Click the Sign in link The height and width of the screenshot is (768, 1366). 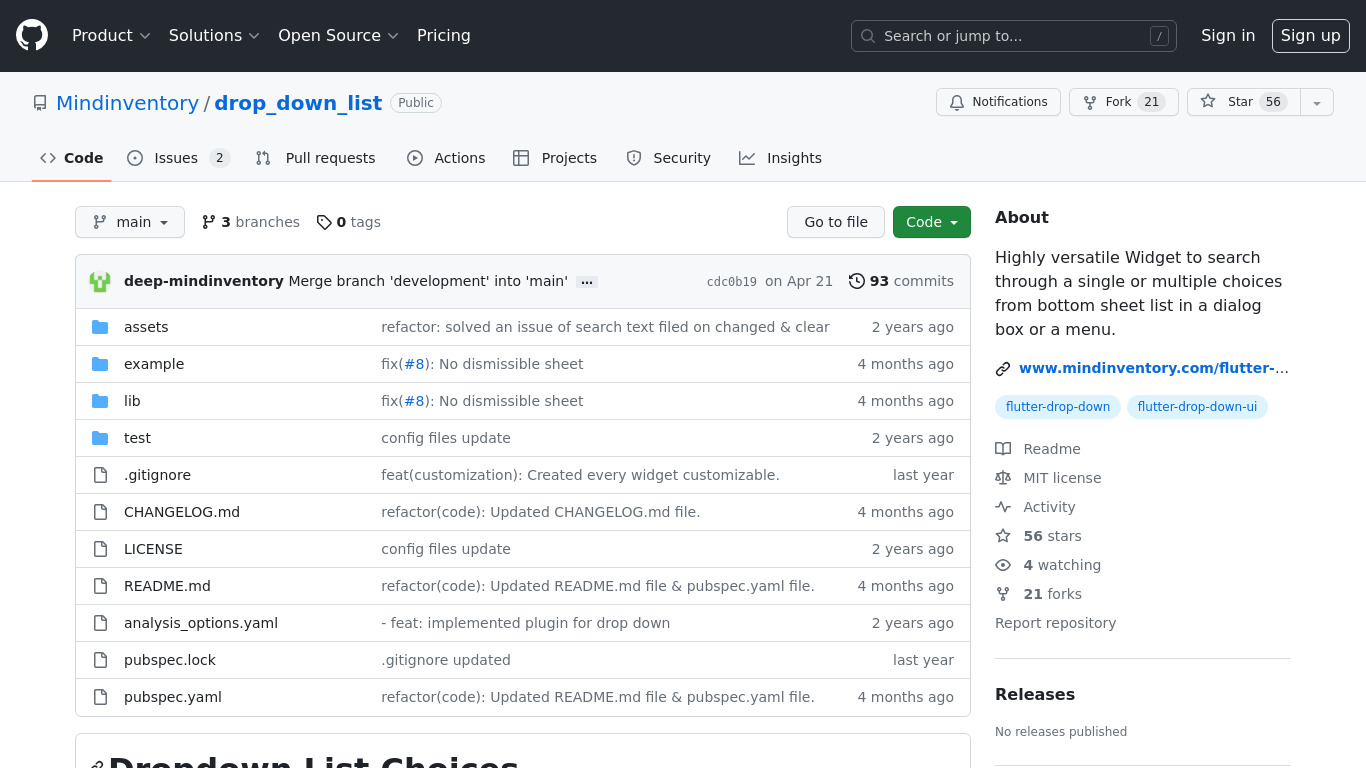(1228, 35)
